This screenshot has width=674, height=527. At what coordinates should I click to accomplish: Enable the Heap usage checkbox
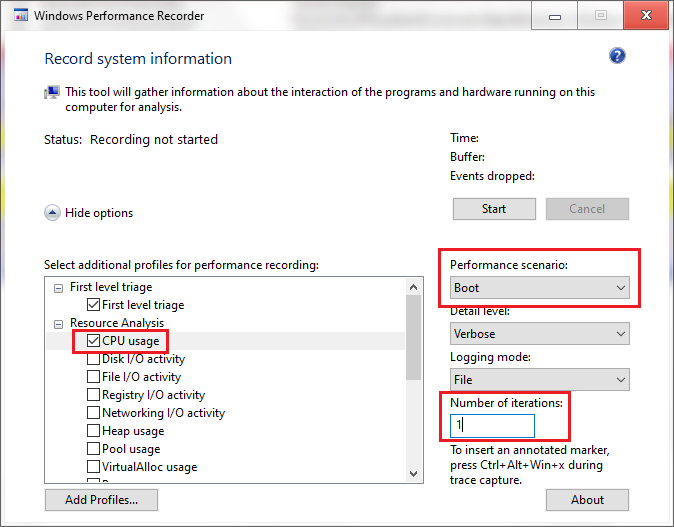tap(93, 430)
